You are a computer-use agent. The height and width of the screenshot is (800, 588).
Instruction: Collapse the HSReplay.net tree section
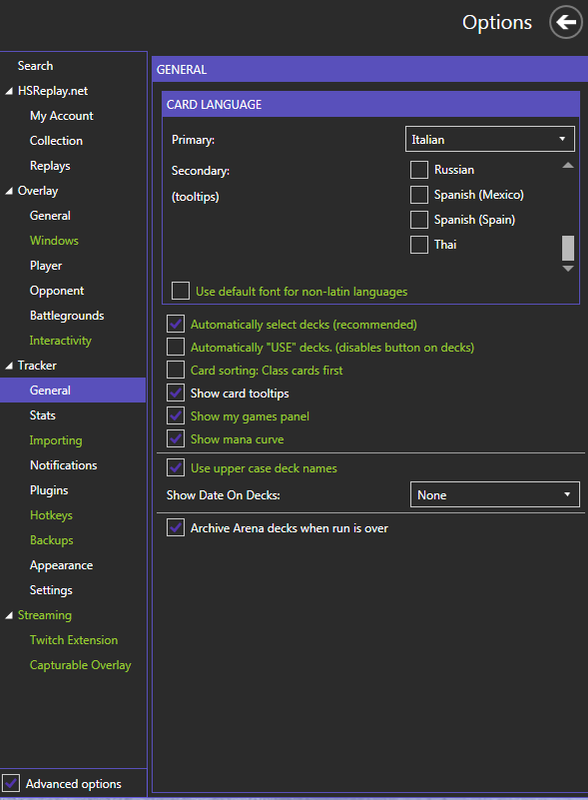point(9,91)
